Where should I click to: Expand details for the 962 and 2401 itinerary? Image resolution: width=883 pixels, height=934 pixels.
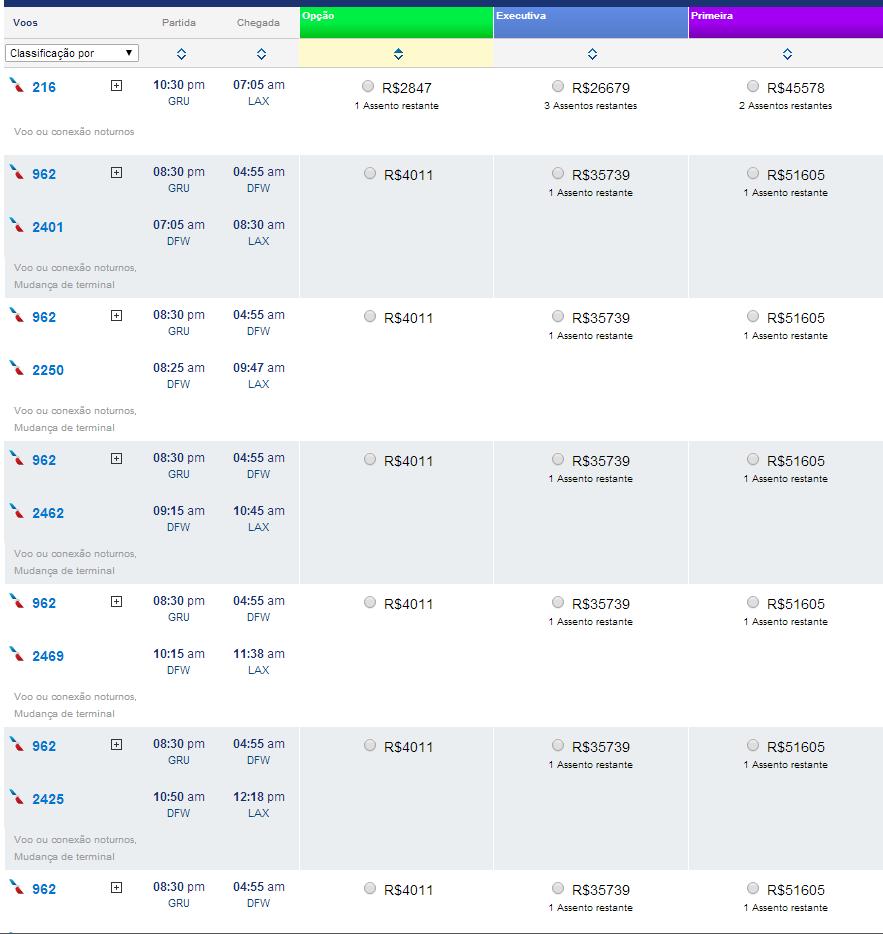click(x=116, y=173)
